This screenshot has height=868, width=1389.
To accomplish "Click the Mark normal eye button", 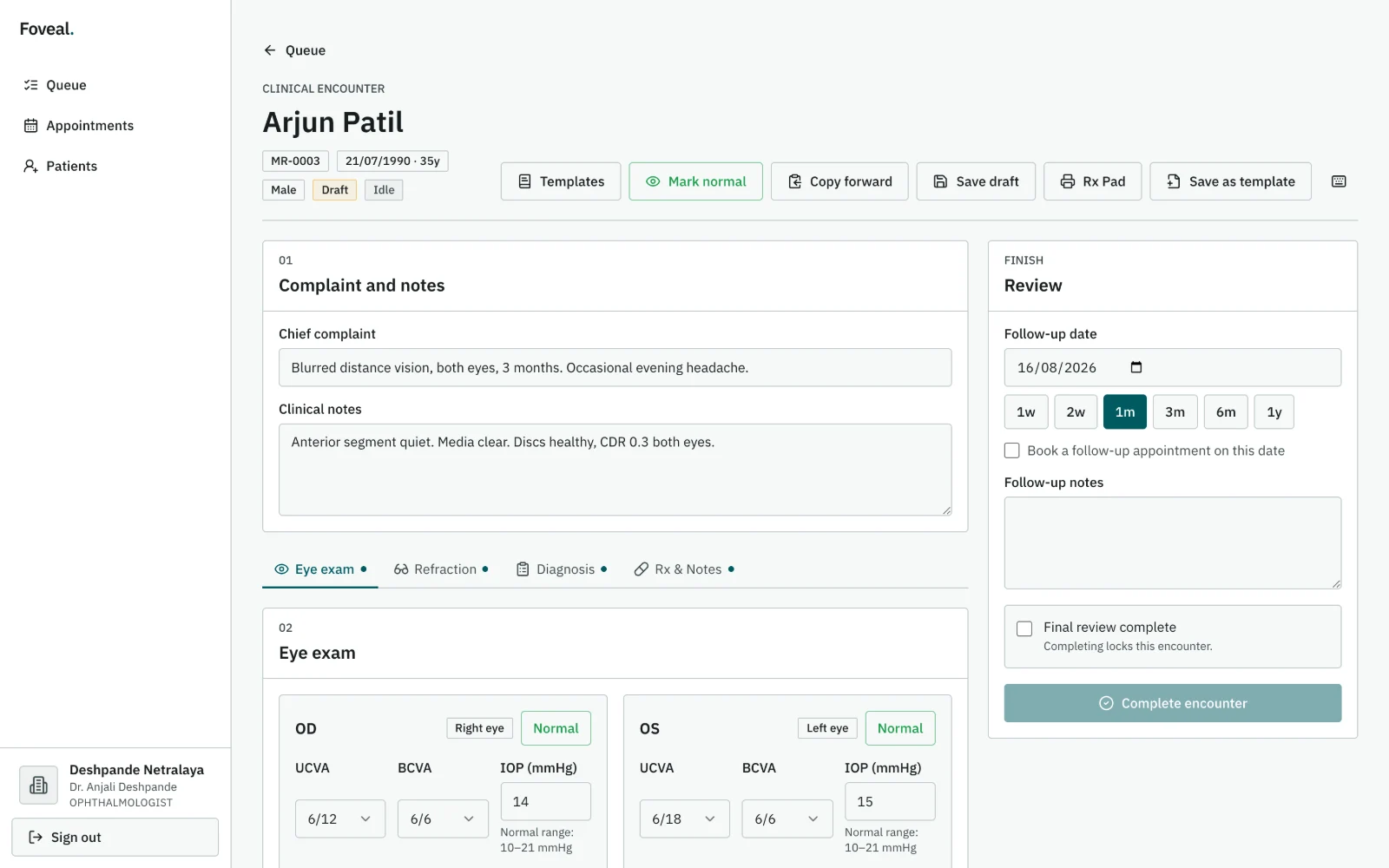I will tap(695, 181).
